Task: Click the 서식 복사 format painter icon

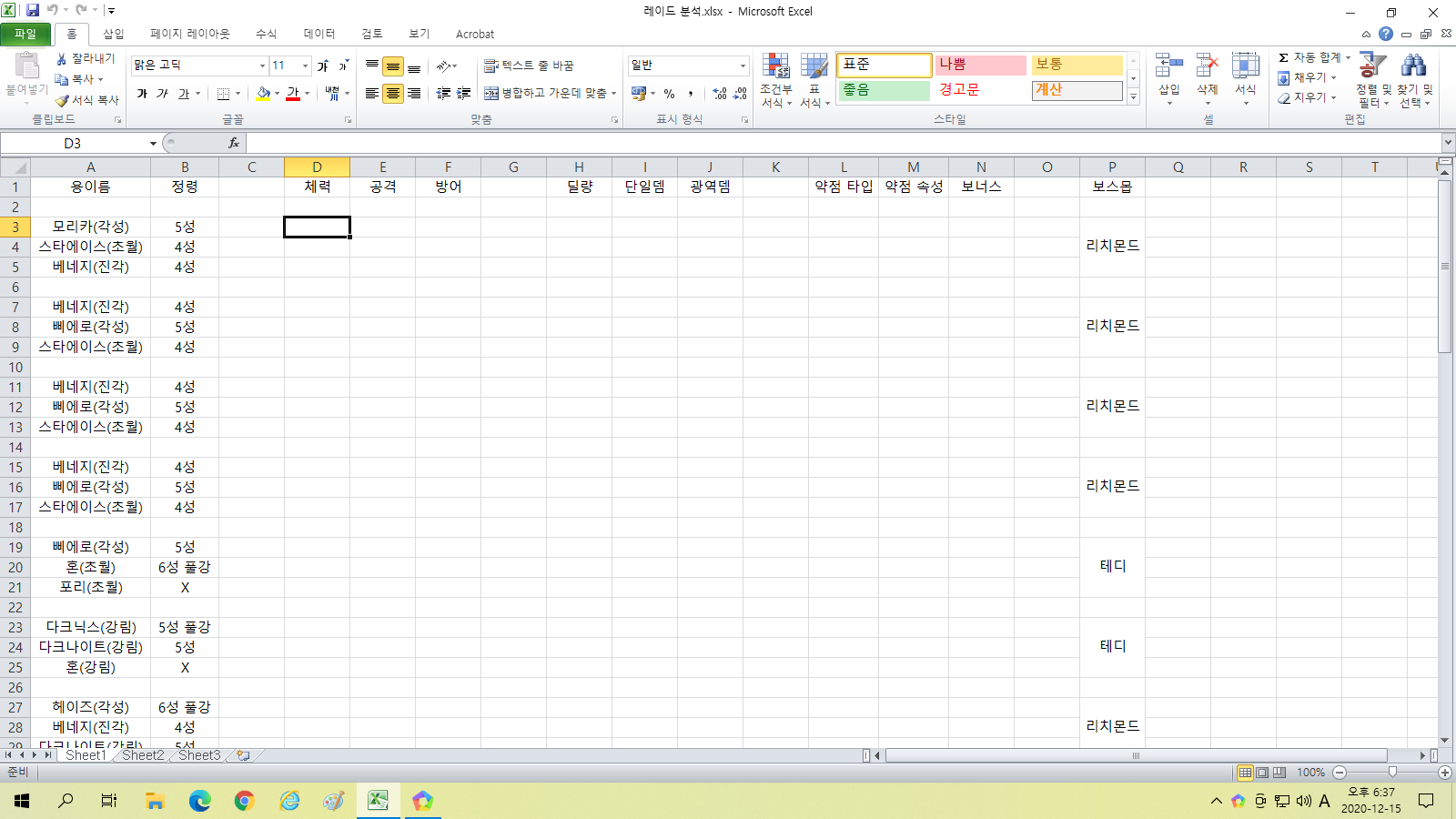Action: point(62,100)
